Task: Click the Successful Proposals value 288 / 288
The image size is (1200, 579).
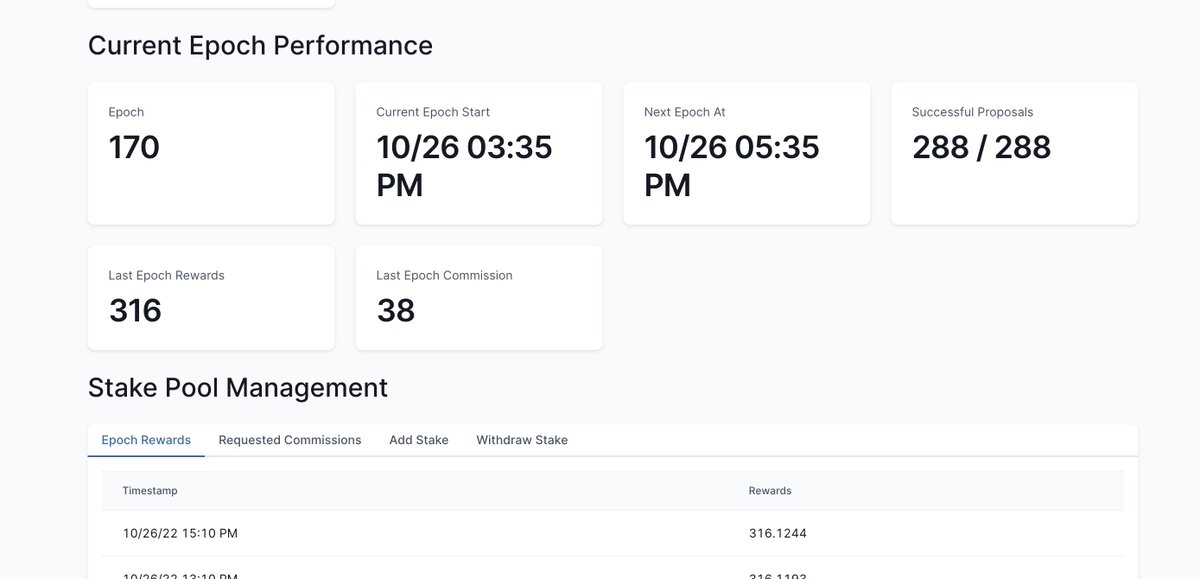Action: pyautogui.click(x=981, y=148)
